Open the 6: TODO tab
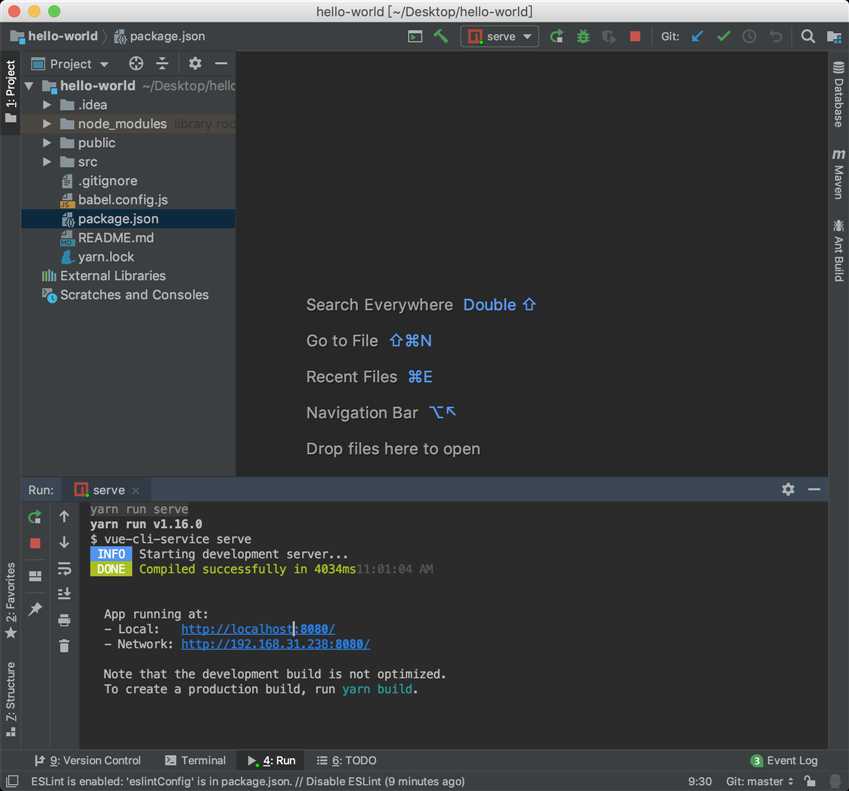849x791 pixels. point(346,761)
